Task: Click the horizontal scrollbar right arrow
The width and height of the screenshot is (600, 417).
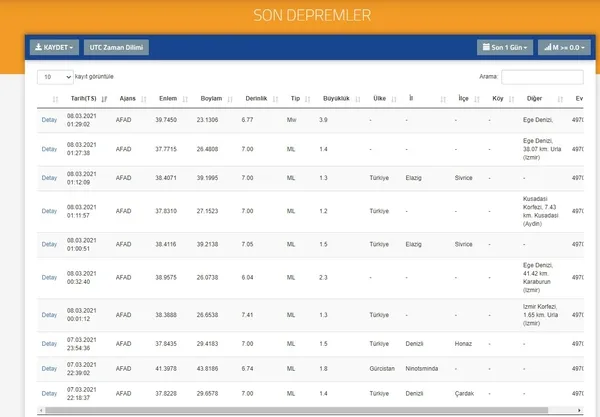Action: [579, 410]
